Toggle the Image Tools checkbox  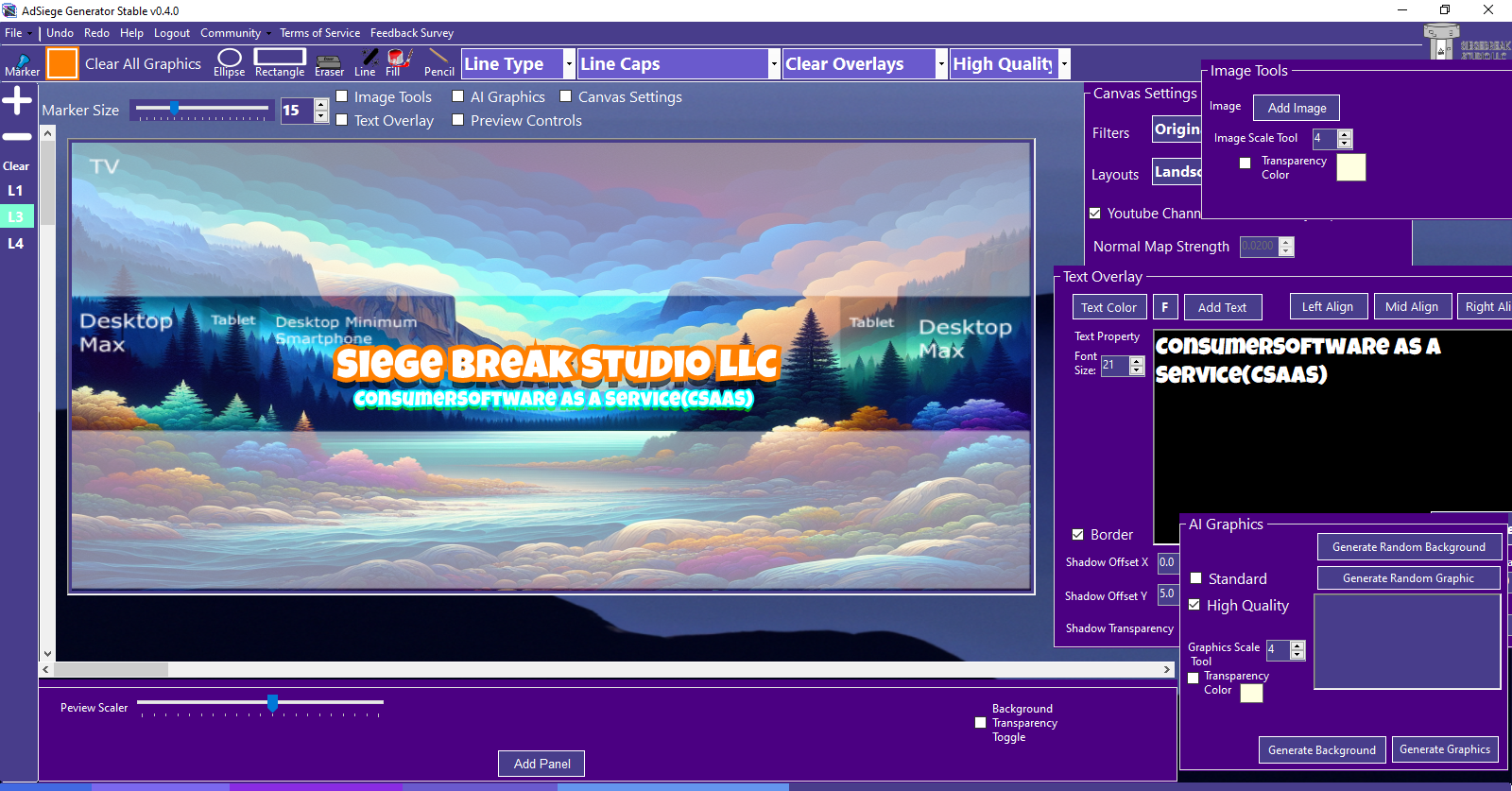pos(342,96)
